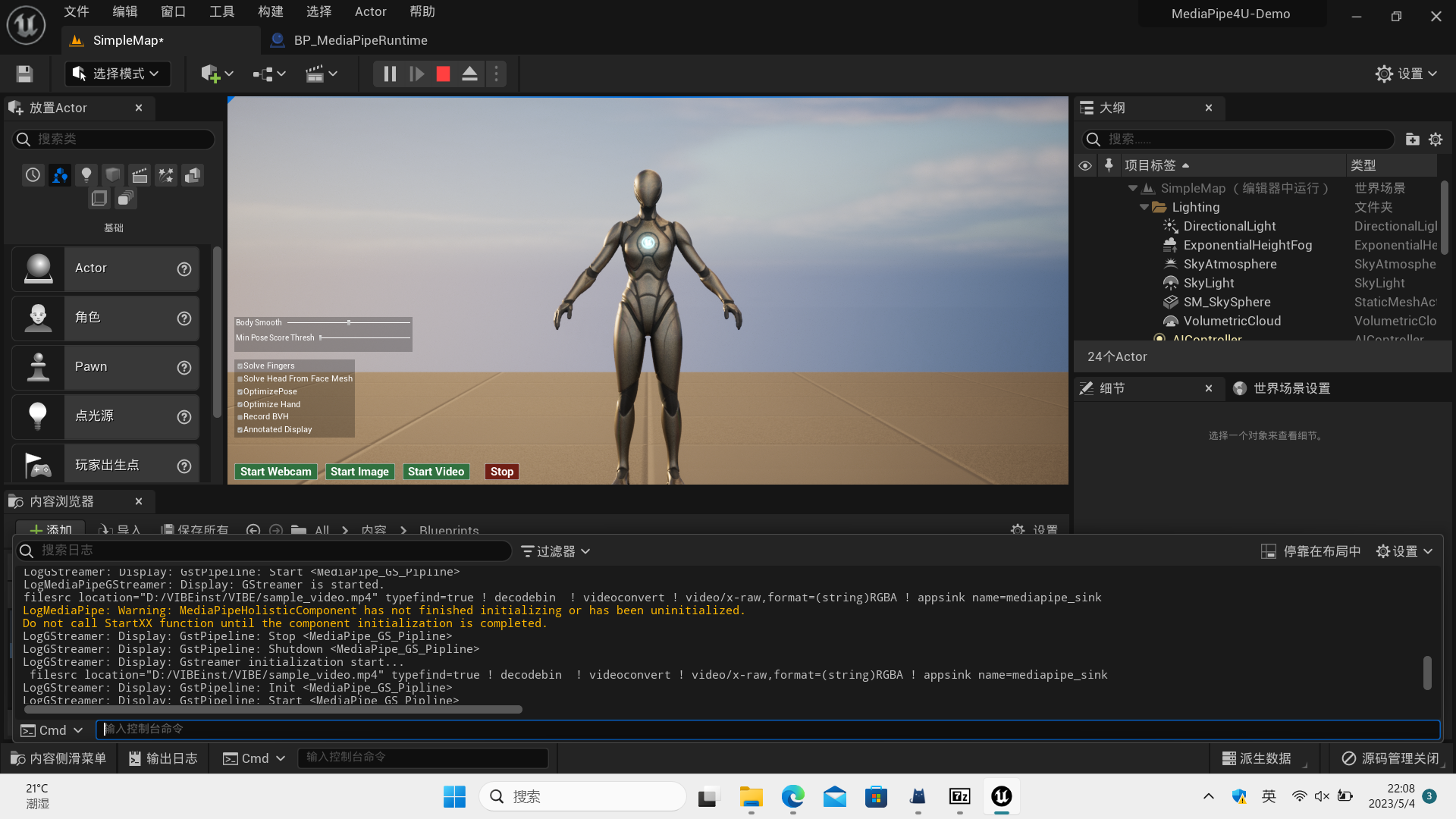Select the Lights category in Place Actor panel
1456x819 pixels.
tap(86, 174)
